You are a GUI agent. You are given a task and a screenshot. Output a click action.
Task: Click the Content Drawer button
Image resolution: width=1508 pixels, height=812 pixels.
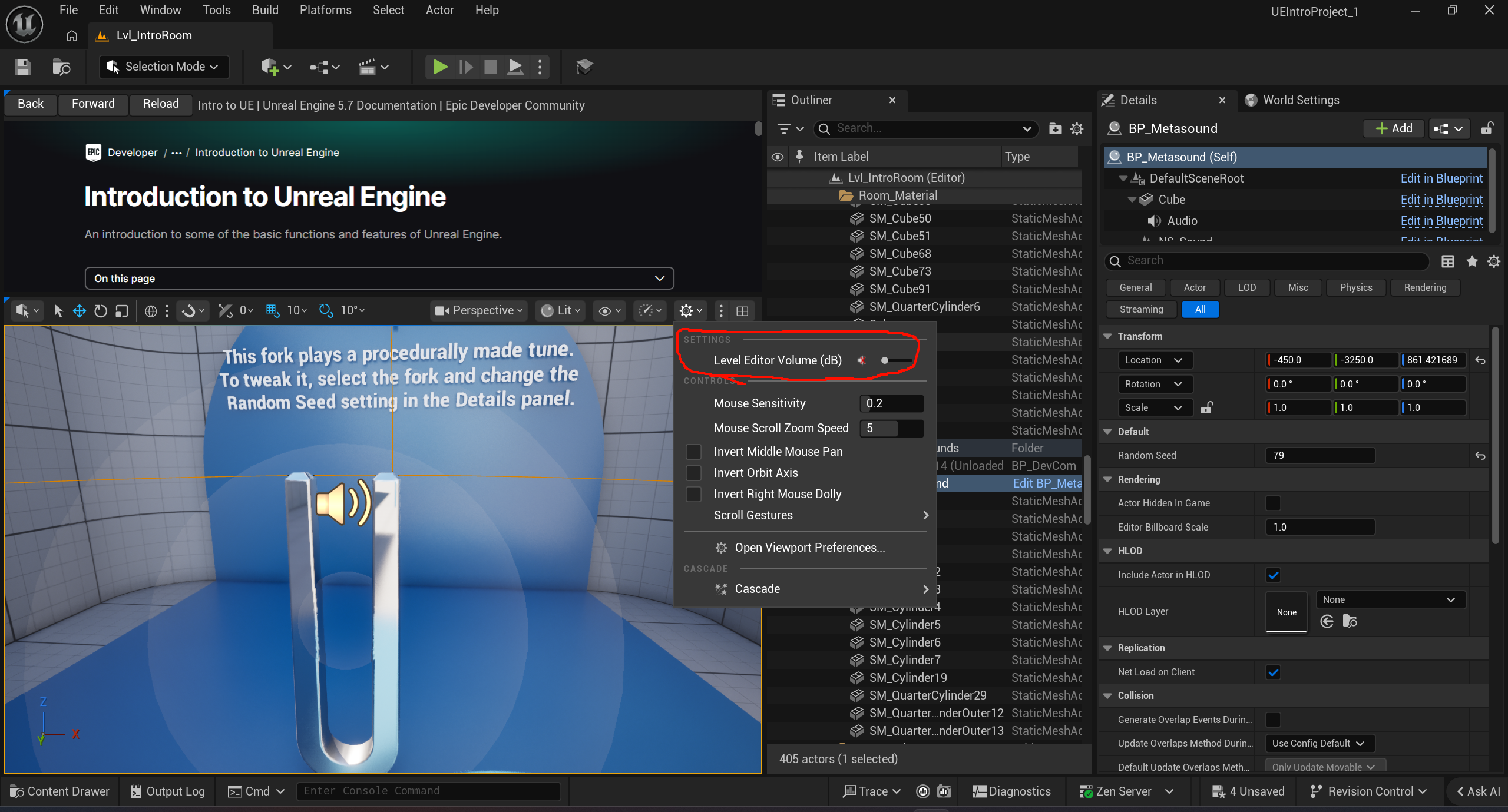click(60, 791)
